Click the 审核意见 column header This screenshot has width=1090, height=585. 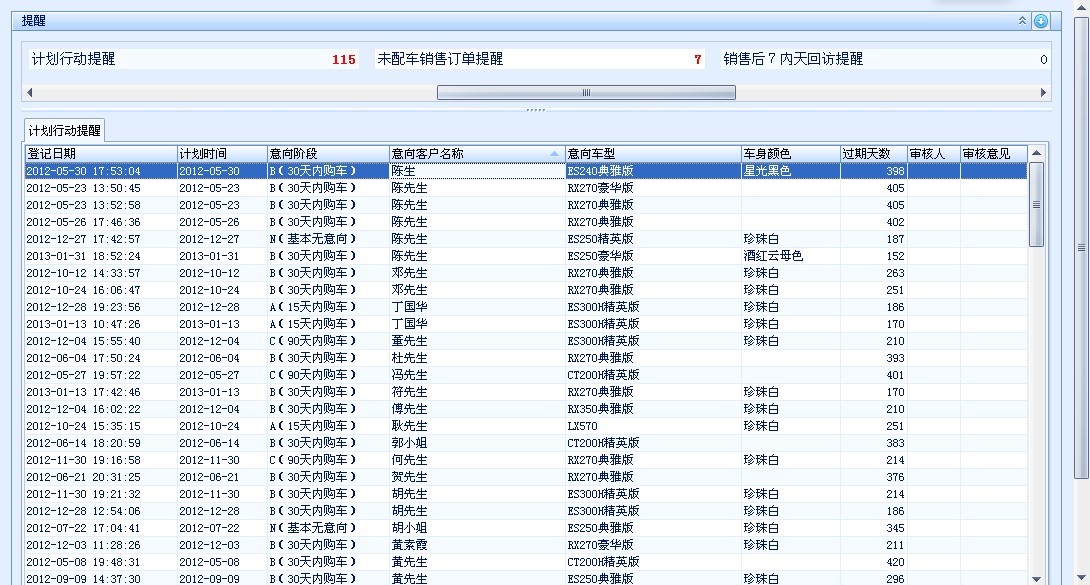point(993,154)
